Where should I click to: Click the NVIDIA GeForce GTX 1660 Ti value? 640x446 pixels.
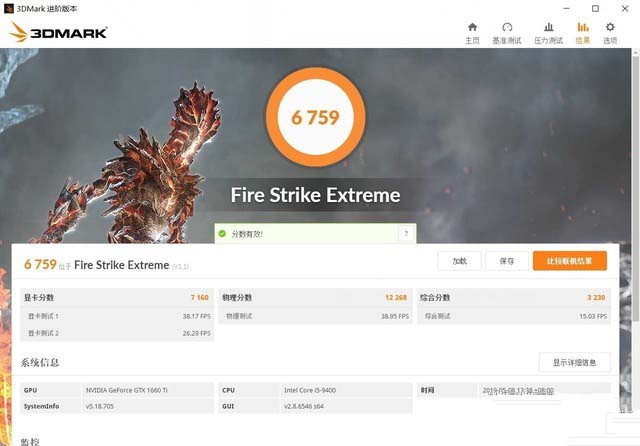pos(127,390)
